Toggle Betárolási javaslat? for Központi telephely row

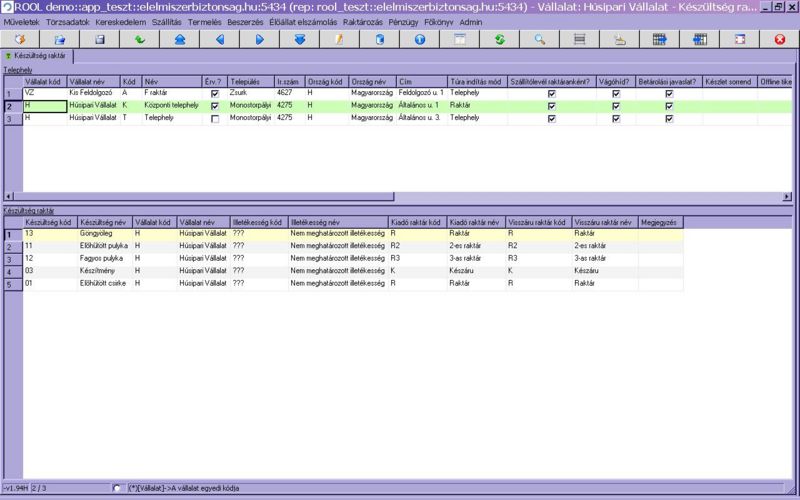click(669, 106)
